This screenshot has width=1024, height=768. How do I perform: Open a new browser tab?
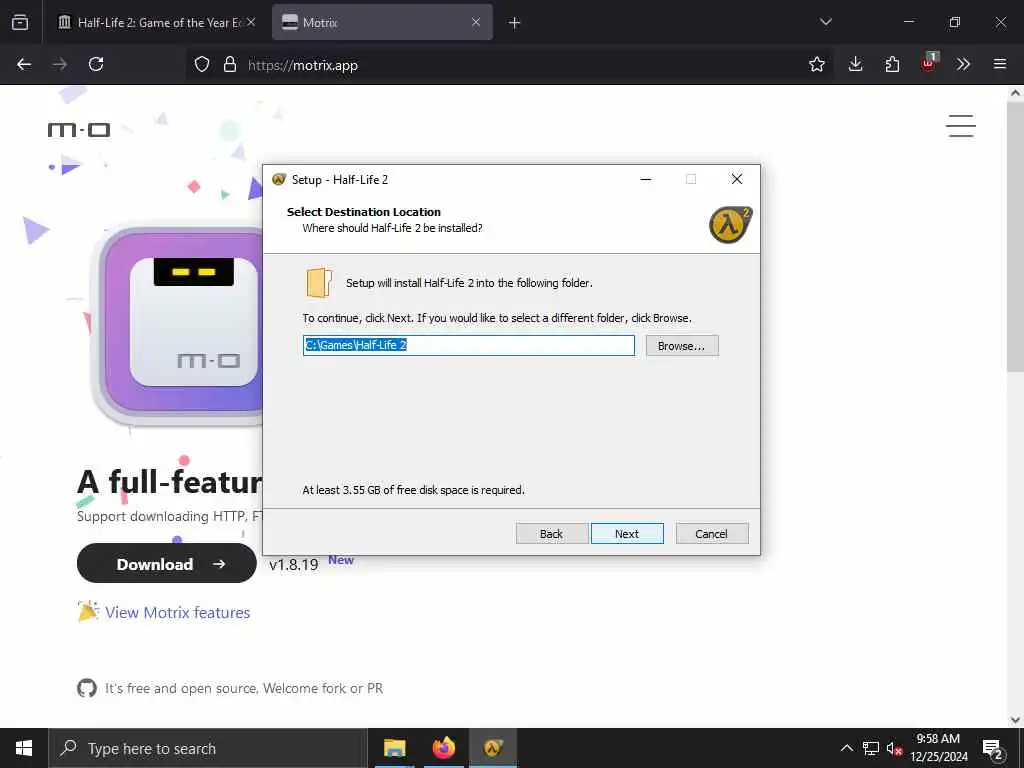pyautogui.click(x=515, y=22)
